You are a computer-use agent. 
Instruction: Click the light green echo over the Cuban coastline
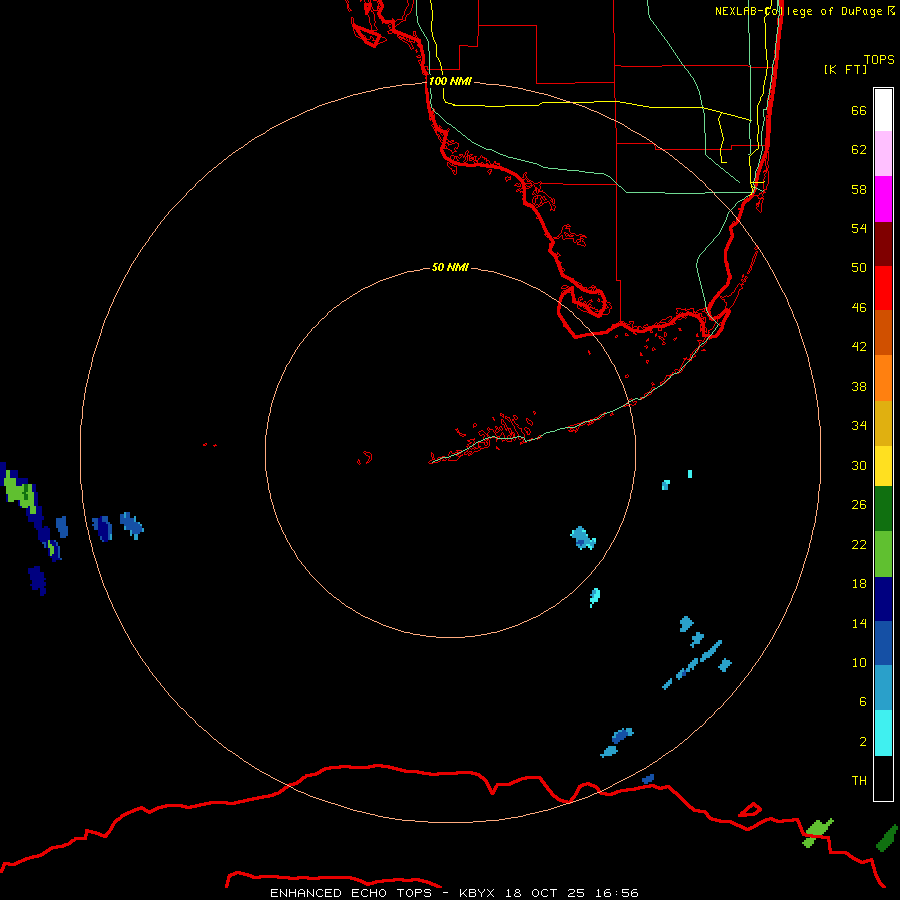(817, 832)
